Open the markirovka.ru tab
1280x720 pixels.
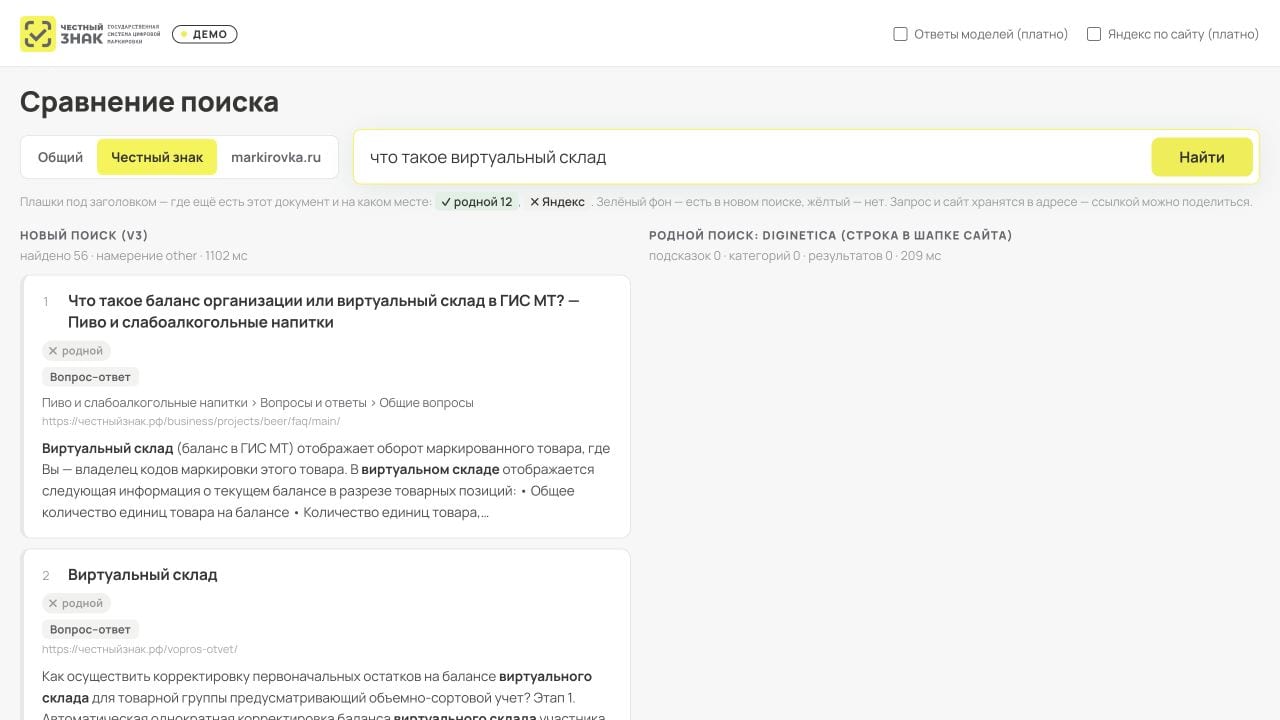pyautogui.click(x=276, y=157)
